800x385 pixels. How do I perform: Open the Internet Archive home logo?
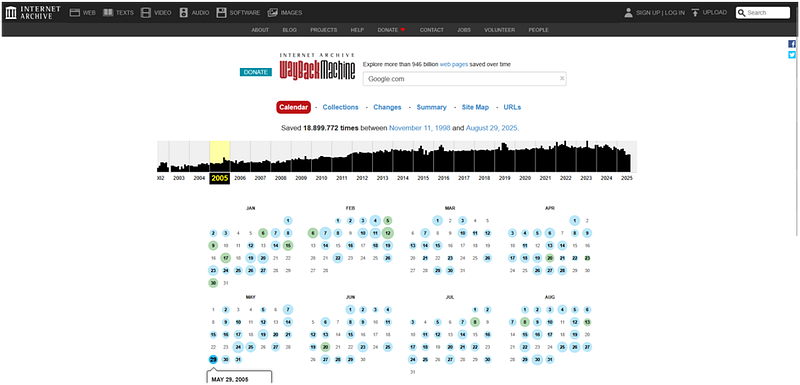pyautogui.click(x=33, y=13)
